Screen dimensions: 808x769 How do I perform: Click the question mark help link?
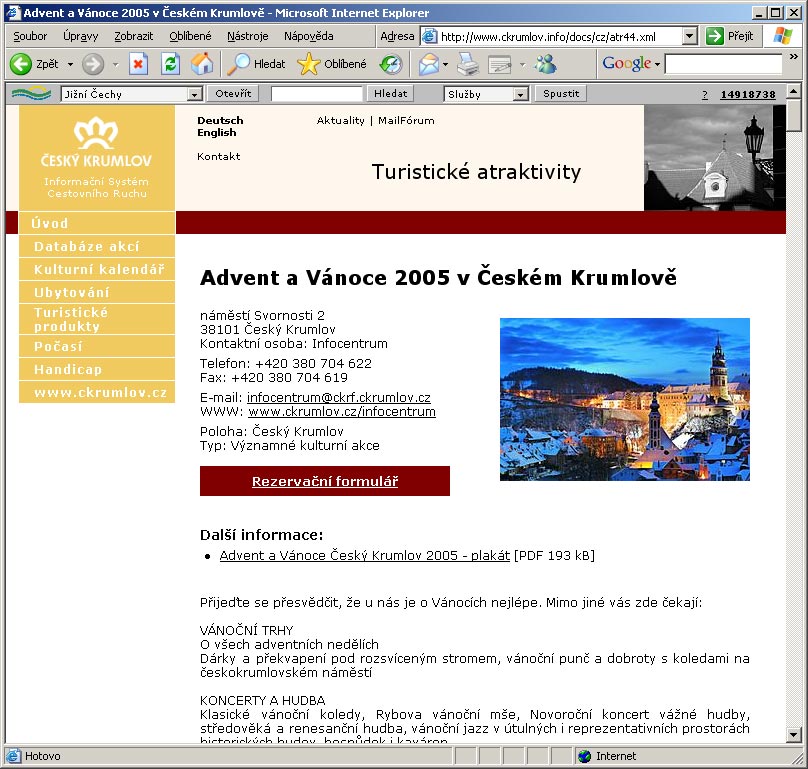[x=705, y=94]
